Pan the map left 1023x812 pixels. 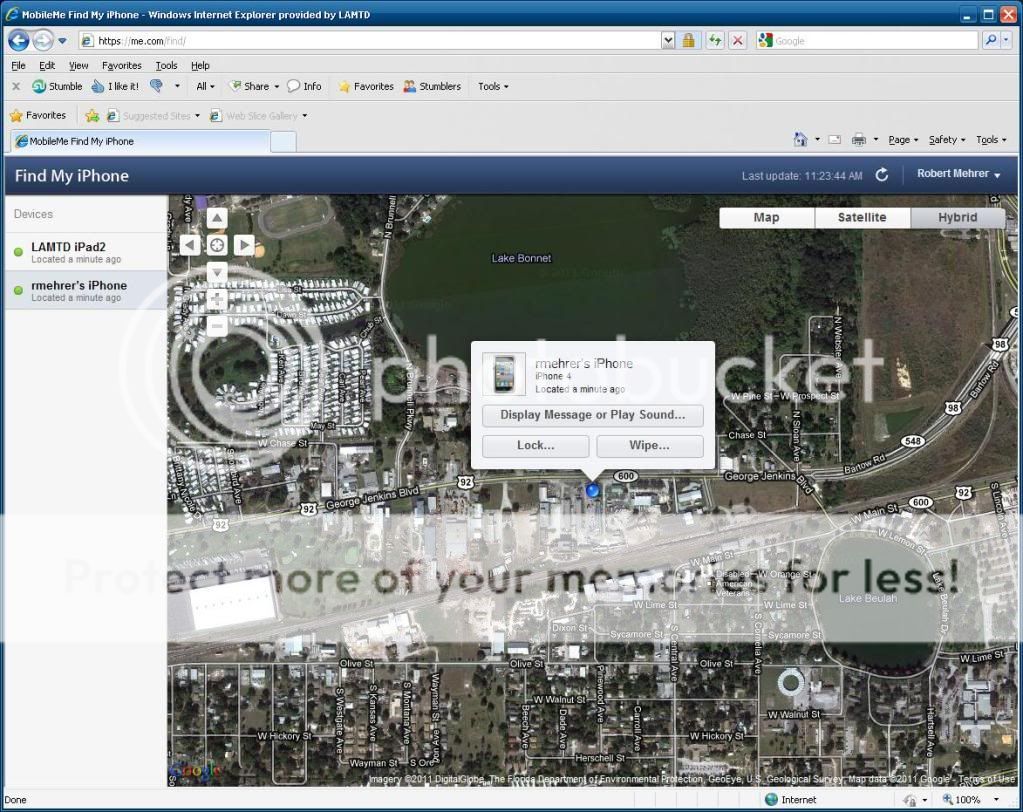[190, 245]
